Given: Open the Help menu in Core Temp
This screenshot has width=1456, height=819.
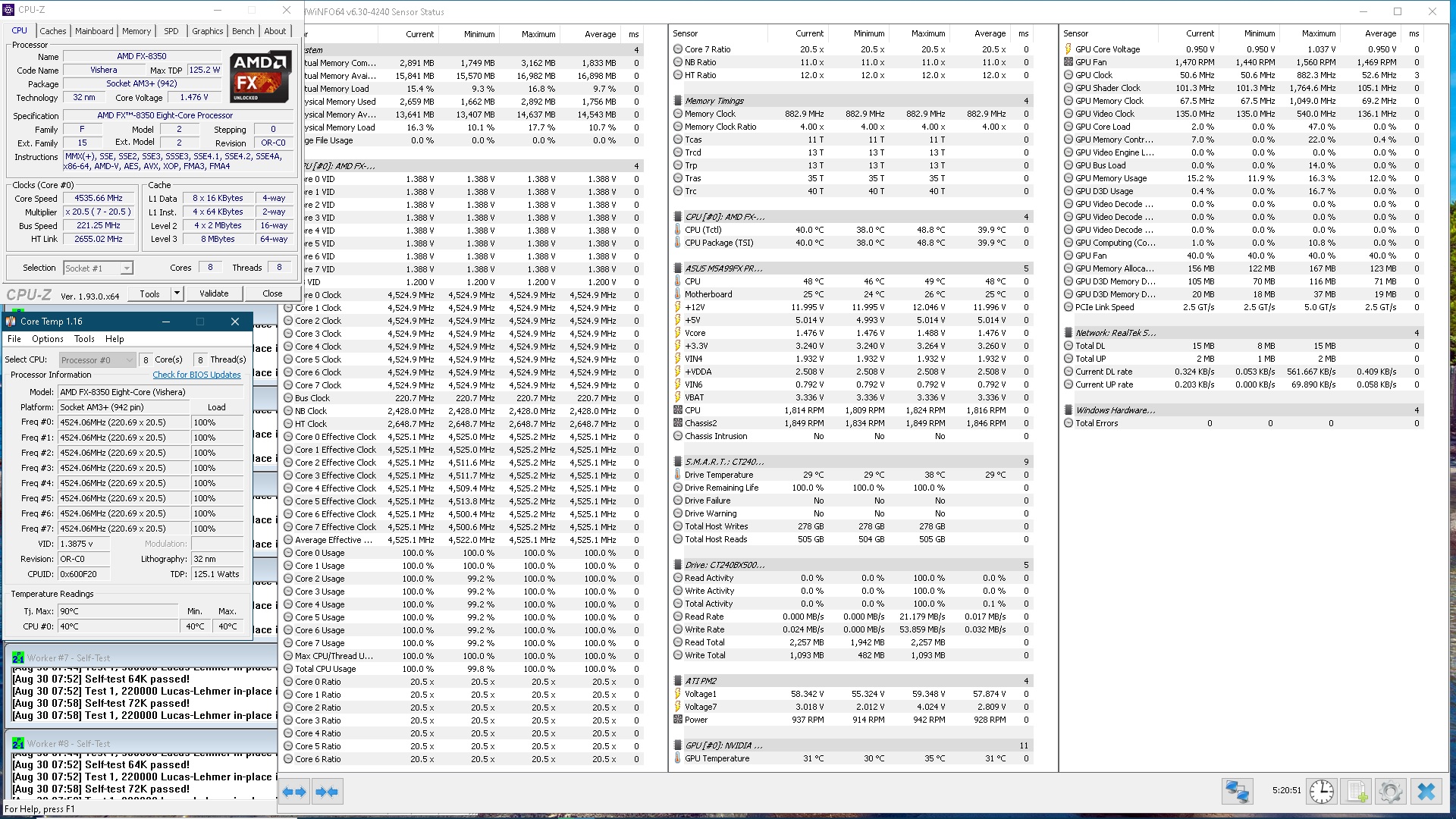Looking at the screenshot, I should [x=115, y=339].
